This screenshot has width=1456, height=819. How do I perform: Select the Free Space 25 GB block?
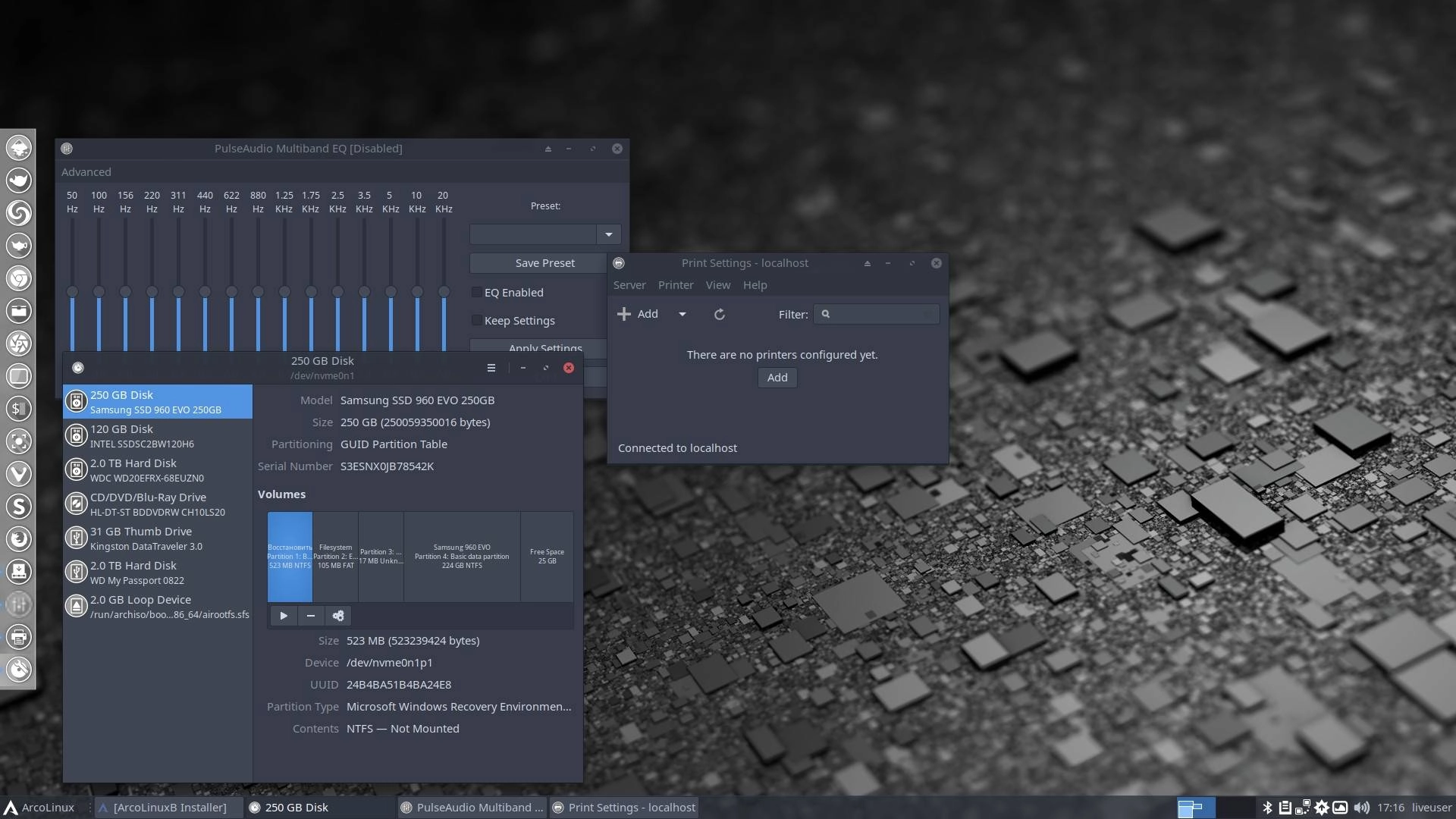click(x=547, y=557)
